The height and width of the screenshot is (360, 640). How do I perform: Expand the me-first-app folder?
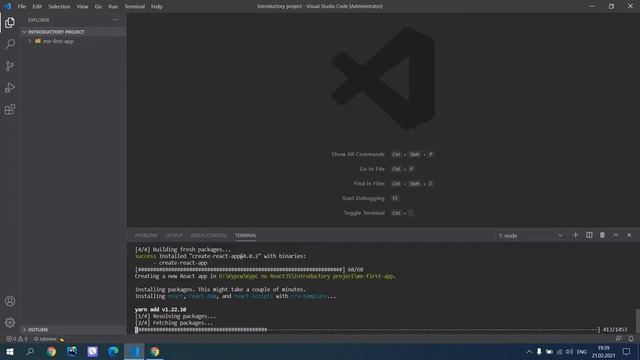73,41
